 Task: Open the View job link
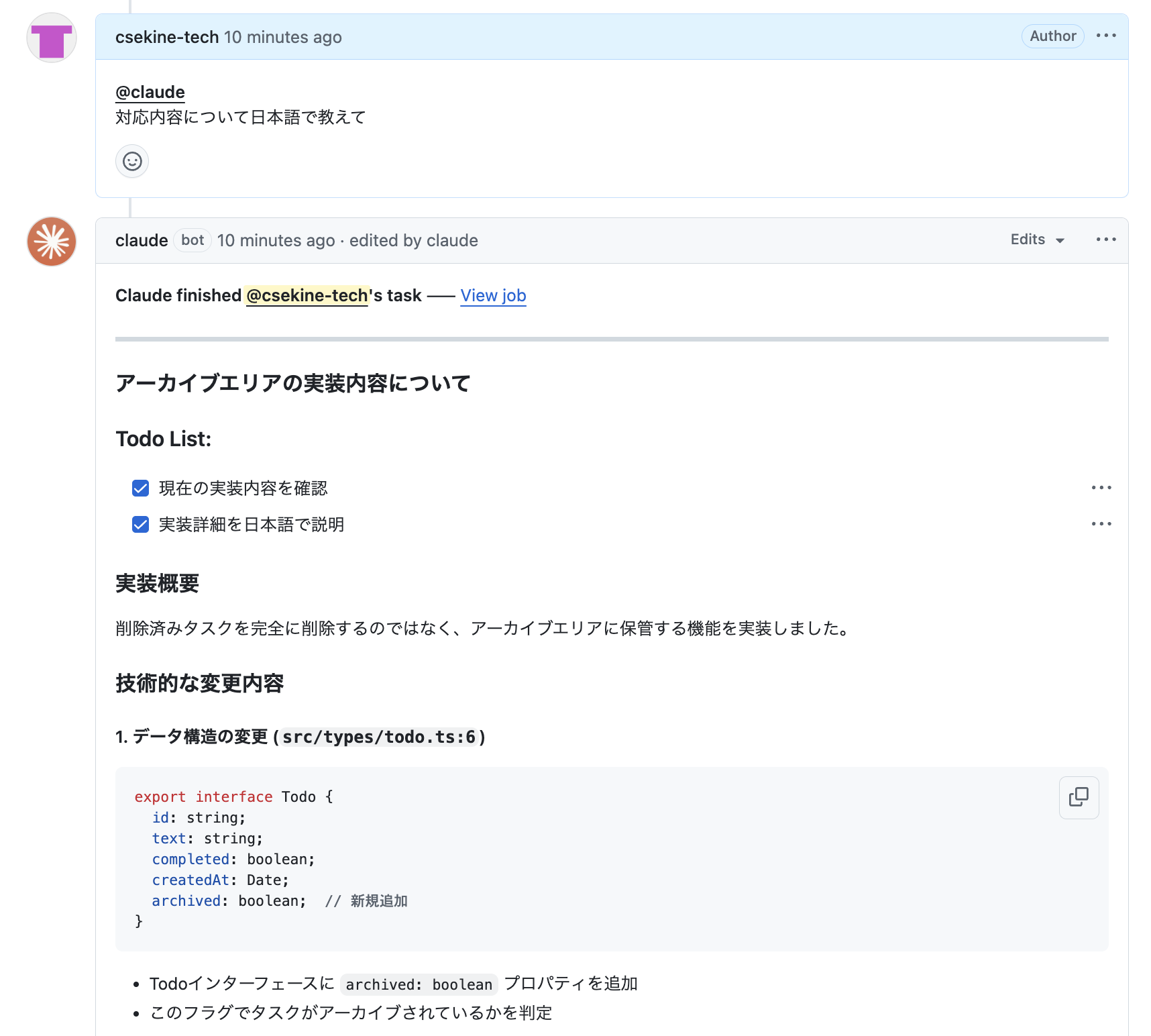pyautogui.click(x=493, y=295)
